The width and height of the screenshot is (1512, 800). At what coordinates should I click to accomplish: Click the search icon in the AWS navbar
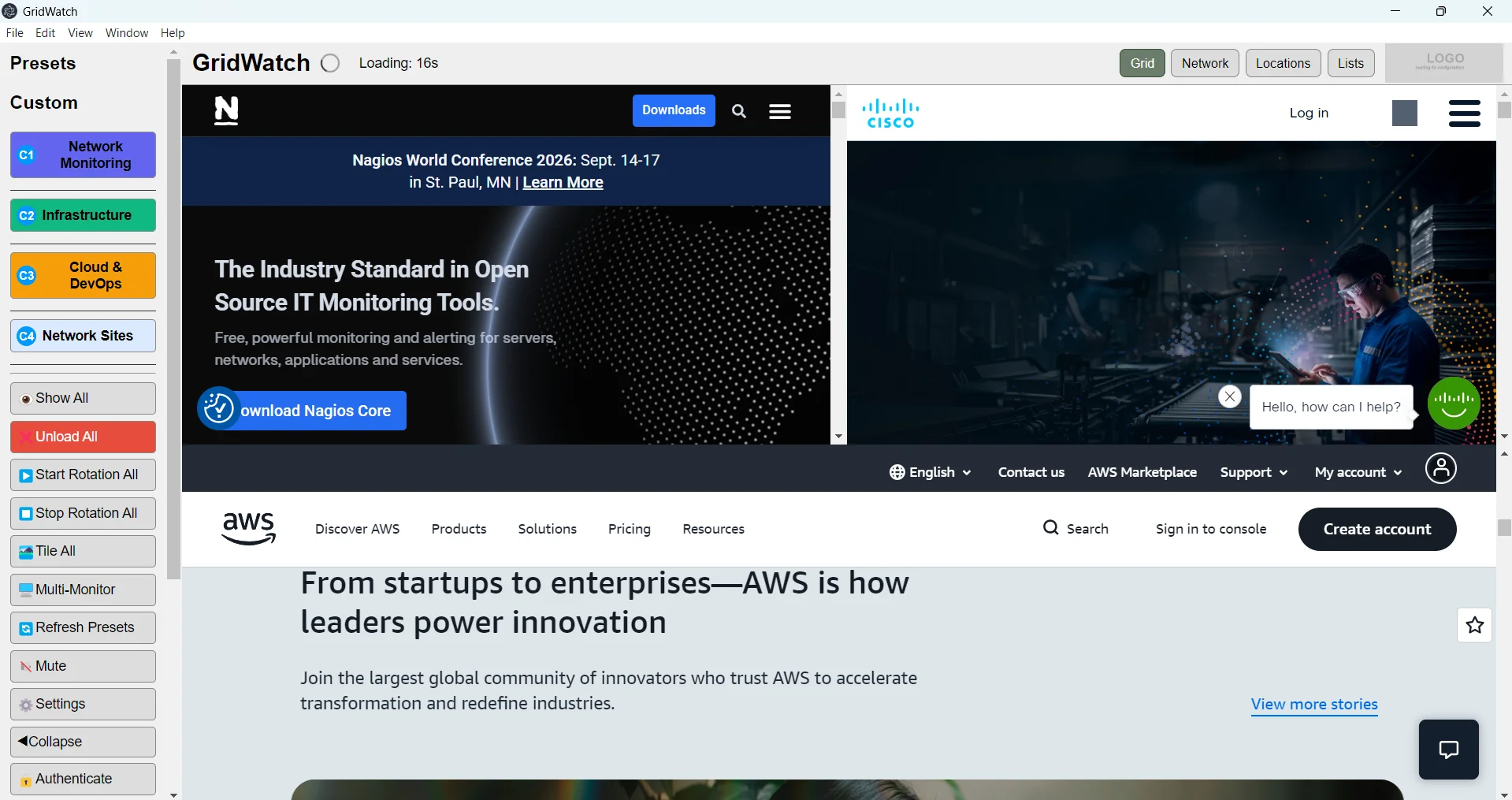[x=1051, y=528]
